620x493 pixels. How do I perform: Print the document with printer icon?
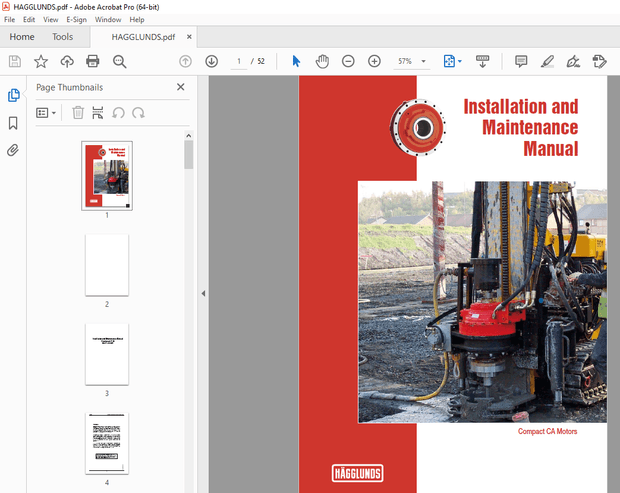tap(93, 61)
